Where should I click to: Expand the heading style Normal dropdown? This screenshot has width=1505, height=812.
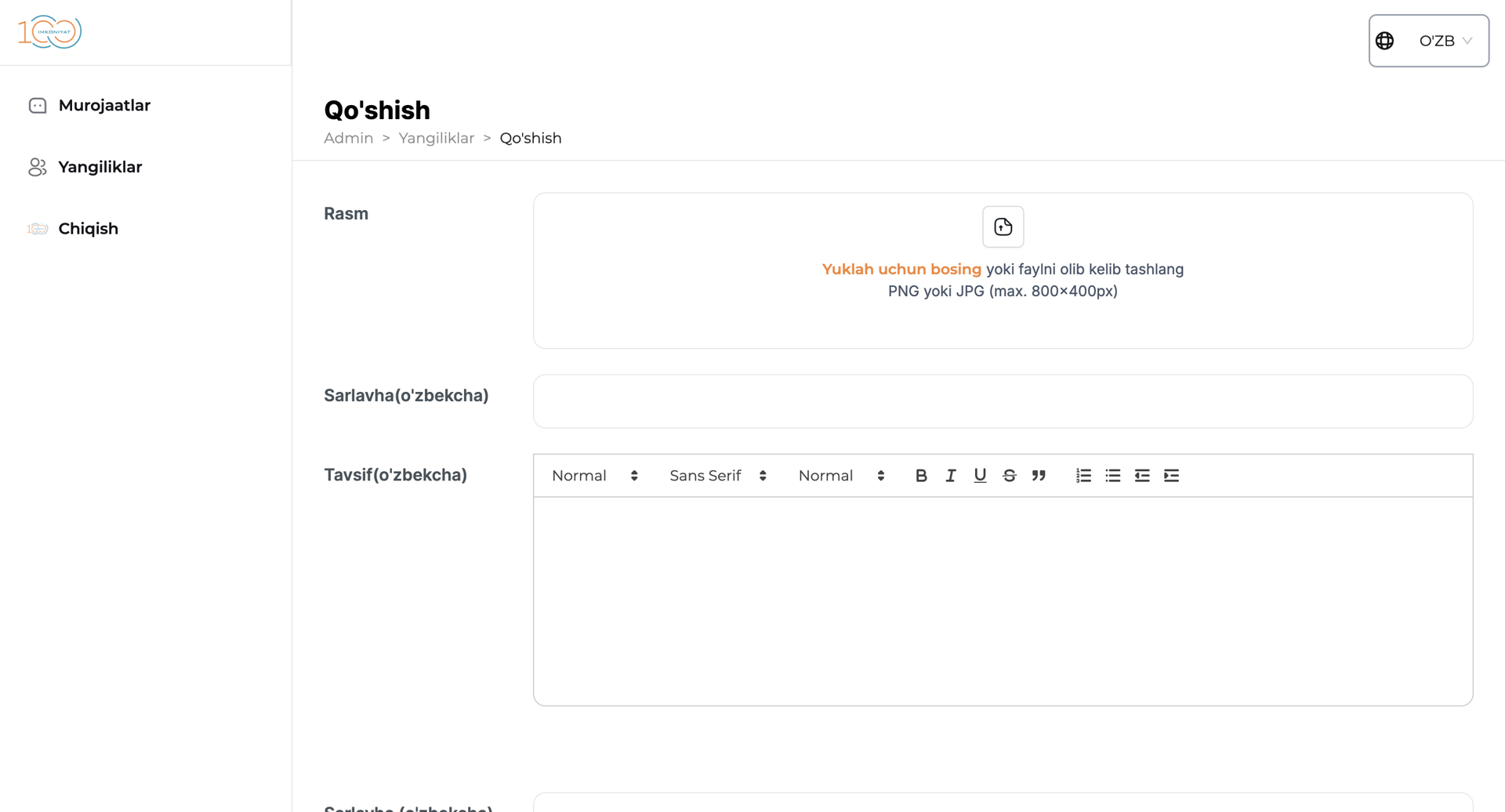pyautogui.click(x=594, y=476)
